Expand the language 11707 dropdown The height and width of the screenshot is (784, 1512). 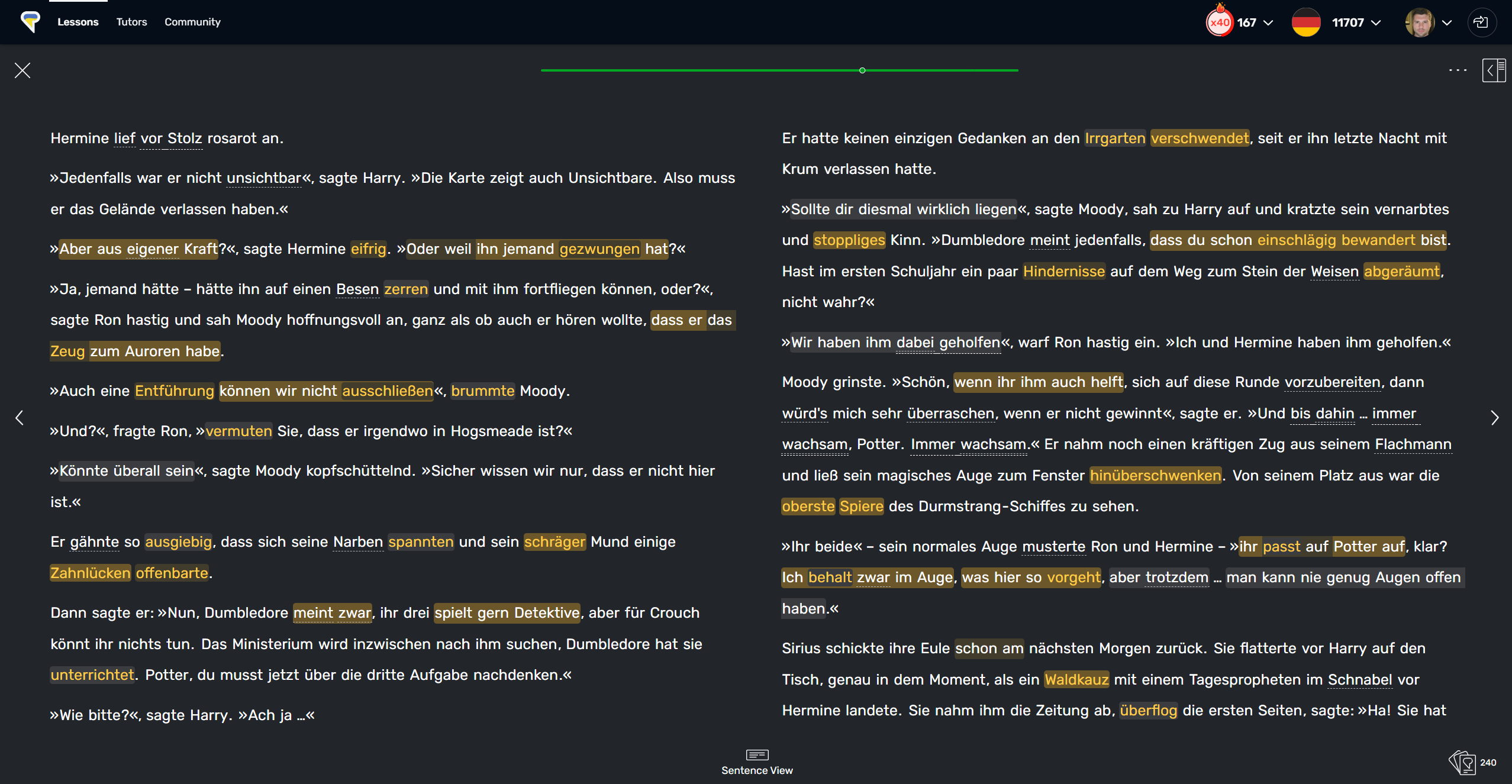(x=1376, y=22)
